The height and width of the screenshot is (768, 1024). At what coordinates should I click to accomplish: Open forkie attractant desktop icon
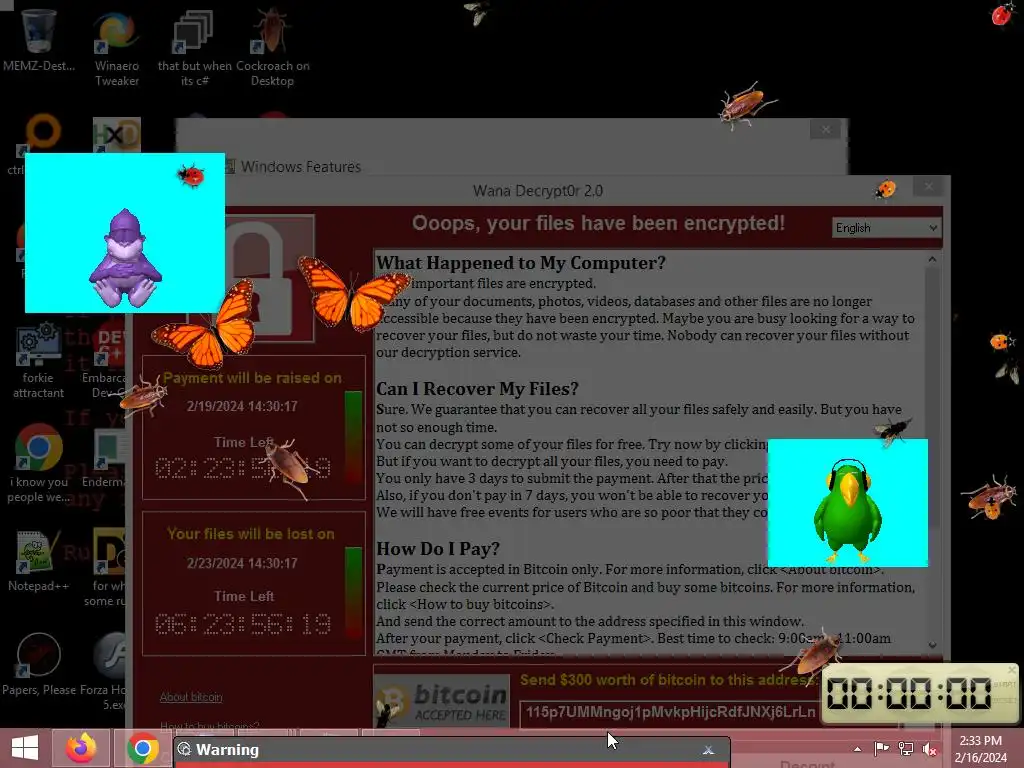[x=38, y=360]
